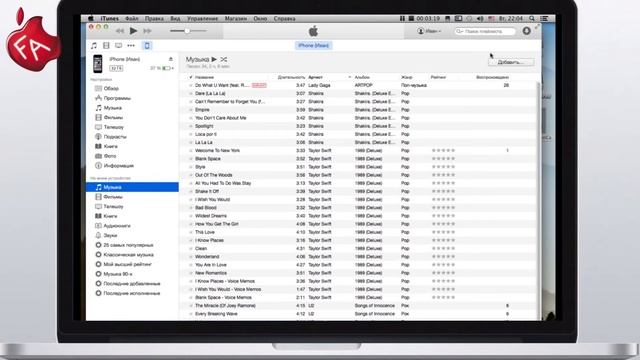Open the TV shows library icon in toolbar

118,46
